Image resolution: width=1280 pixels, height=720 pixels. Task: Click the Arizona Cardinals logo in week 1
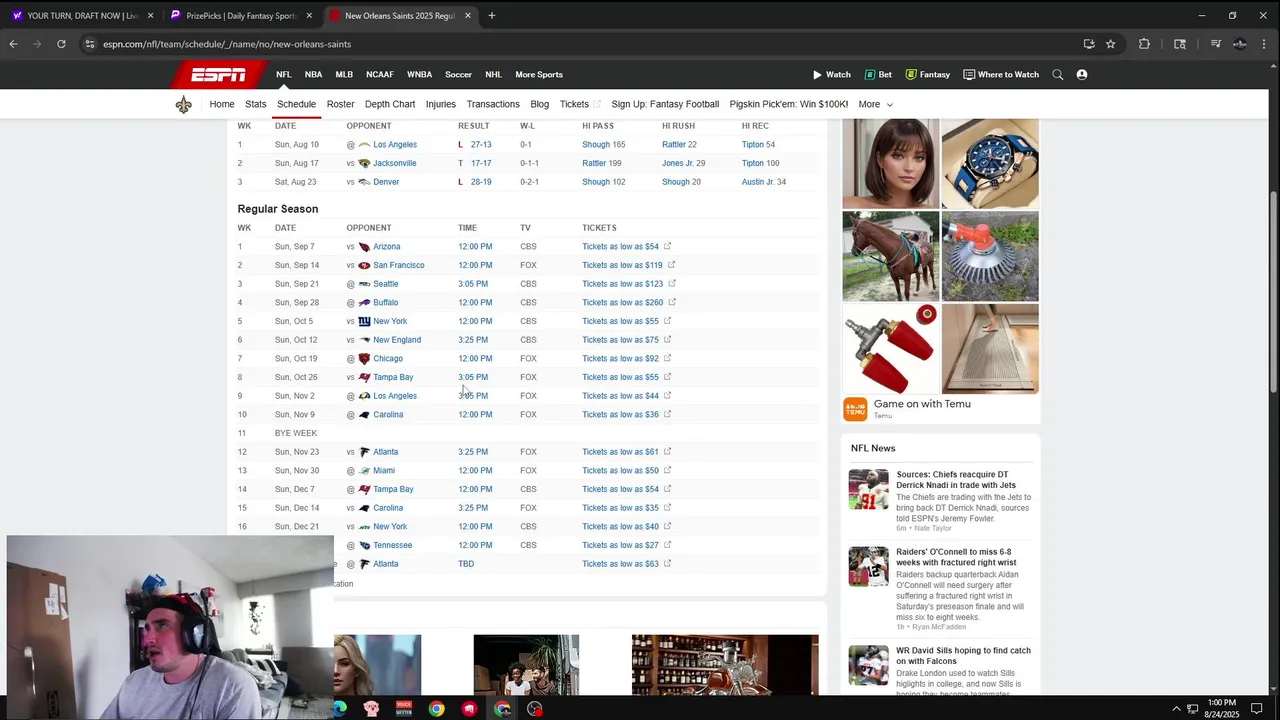point(364,247)
